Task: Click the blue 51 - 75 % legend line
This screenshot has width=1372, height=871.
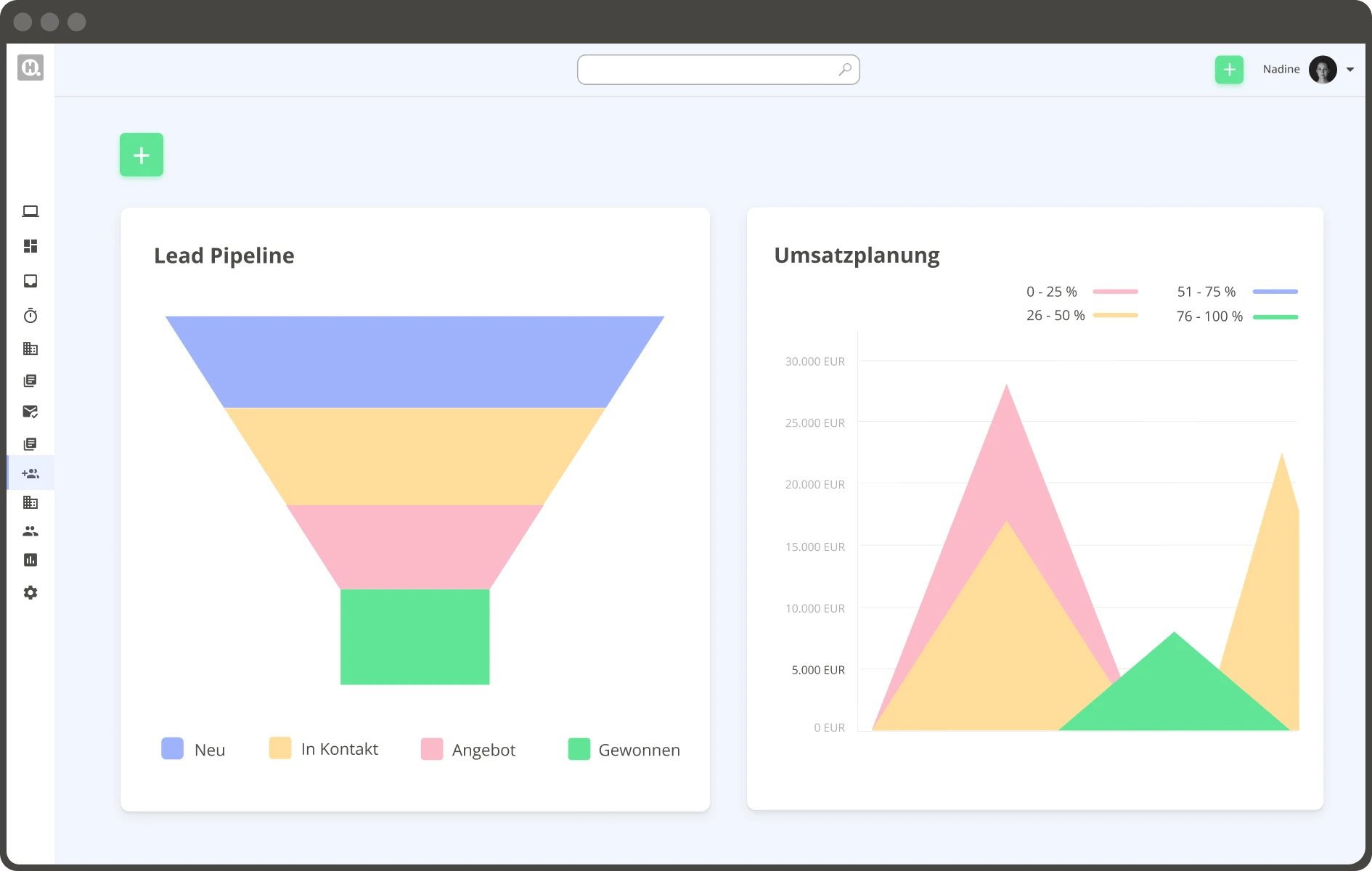Action: (x=1275, y=292)
